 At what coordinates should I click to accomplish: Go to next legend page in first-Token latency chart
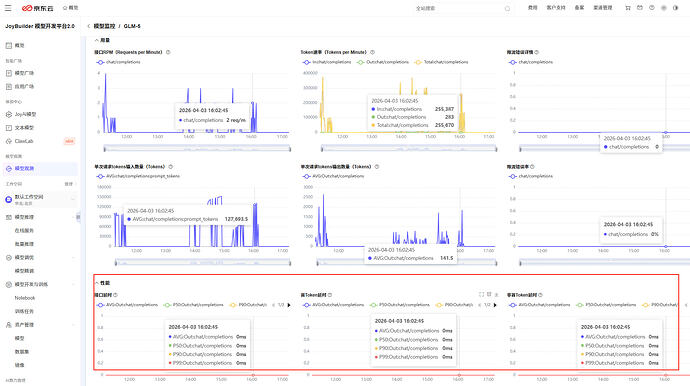click(x=495, y=305)
